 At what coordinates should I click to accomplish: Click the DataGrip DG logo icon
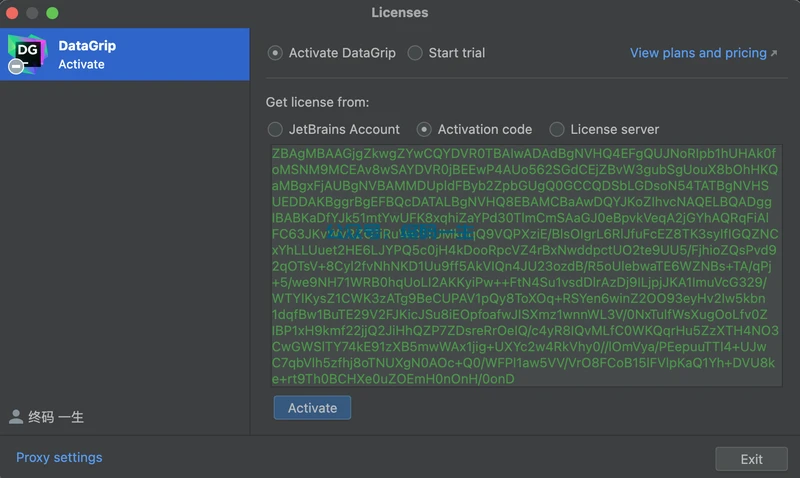tap(26, 52)
